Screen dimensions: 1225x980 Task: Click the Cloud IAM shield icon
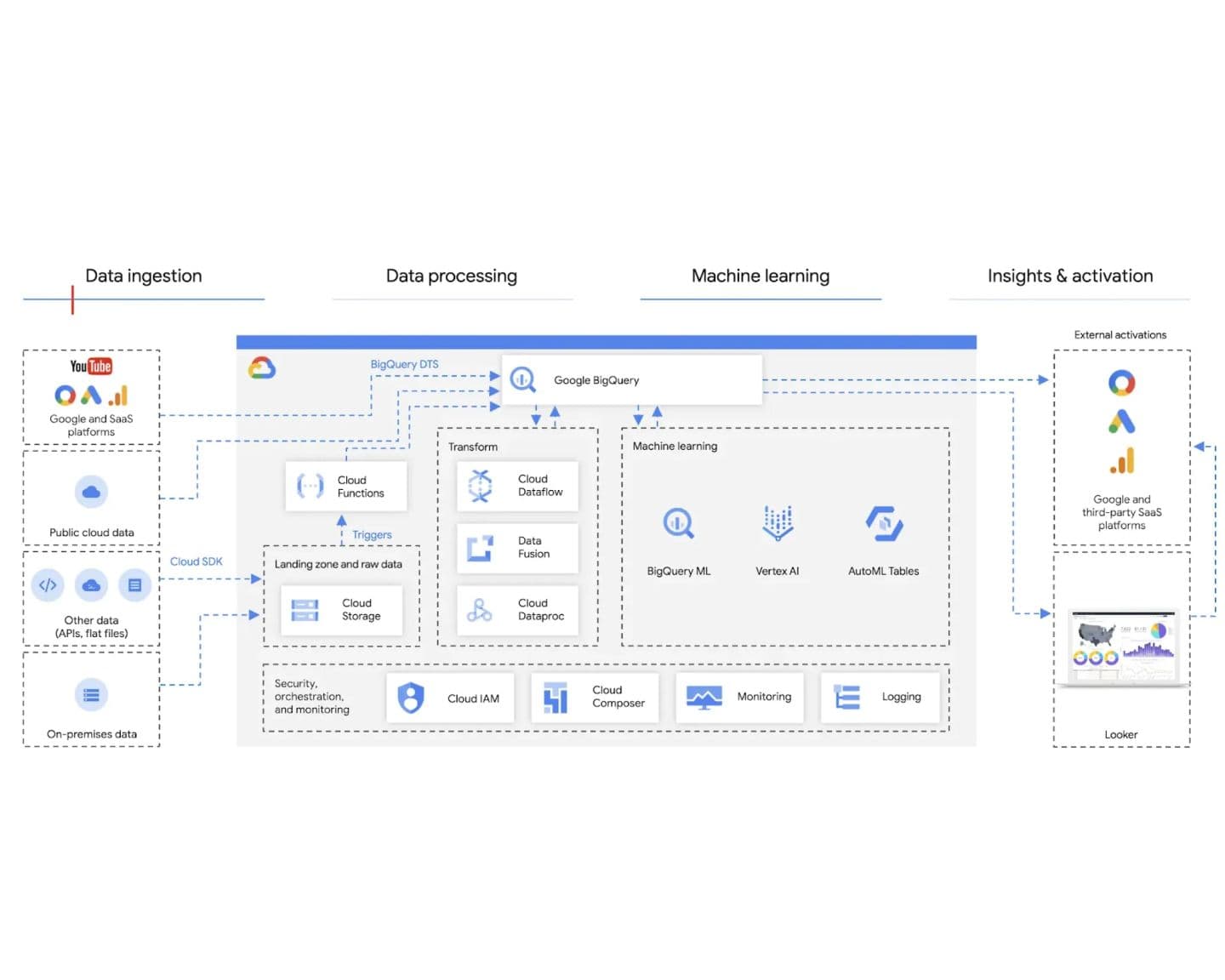(x=411, y=698)
